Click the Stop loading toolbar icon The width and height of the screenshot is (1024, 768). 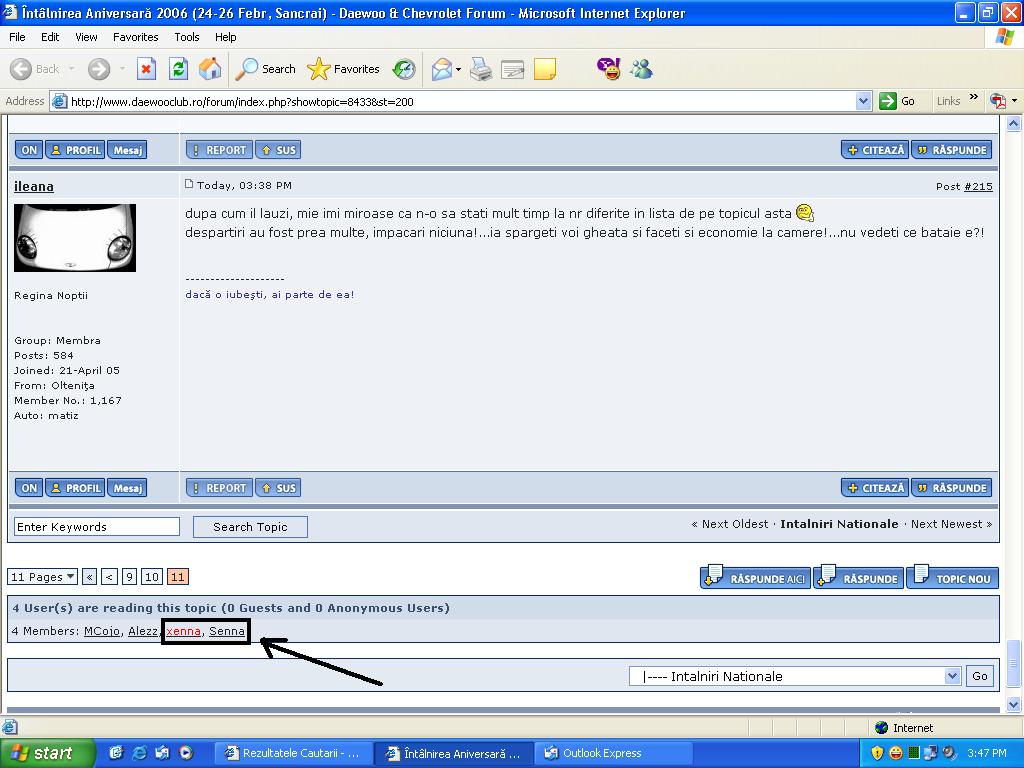[146, 69]
